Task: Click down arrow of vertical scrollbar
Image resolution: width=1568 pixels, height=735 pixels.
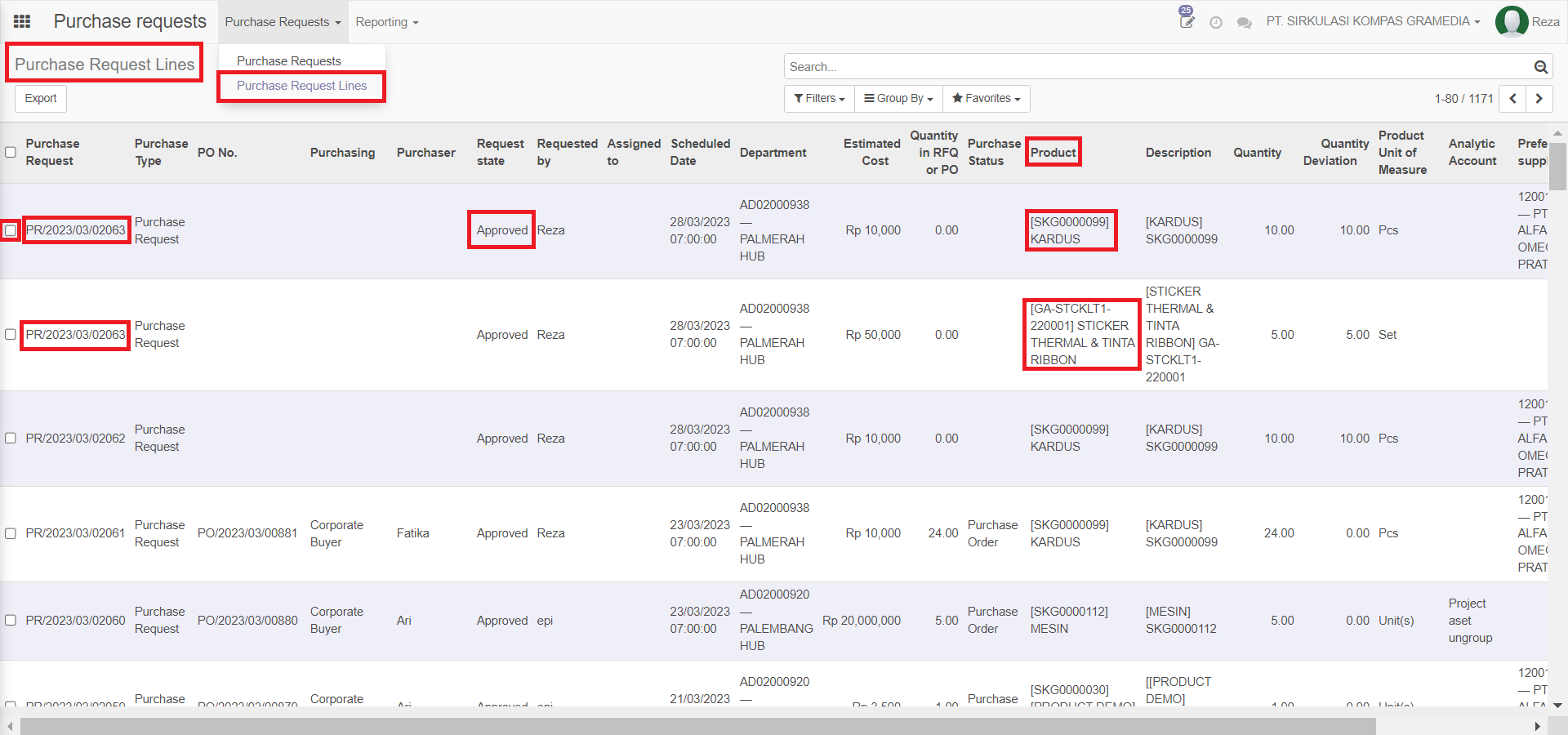Action: click(1558, 705)
